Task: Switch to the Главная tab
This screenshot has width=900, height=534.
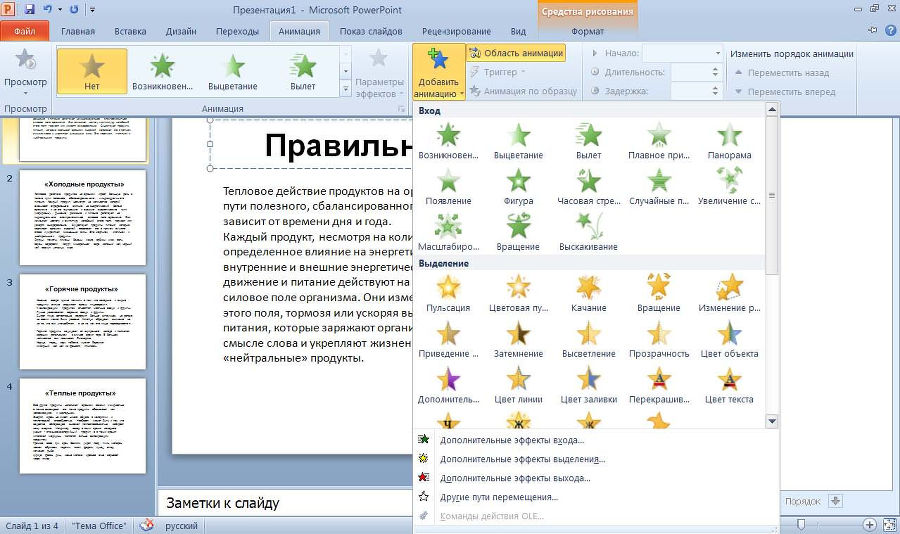Action: point(78,31)
